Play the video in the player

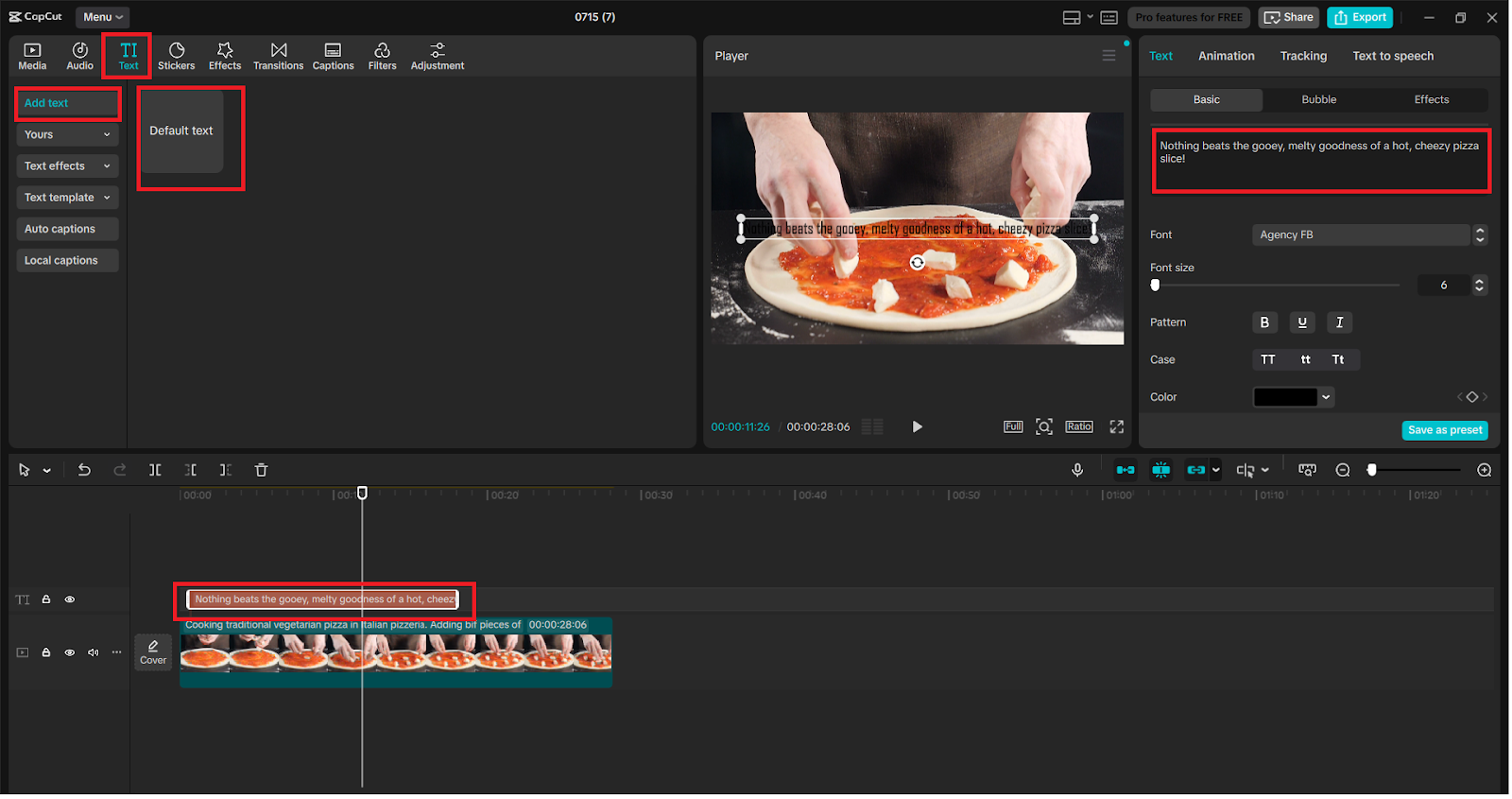pyautogui.click(x=917, y=427)
